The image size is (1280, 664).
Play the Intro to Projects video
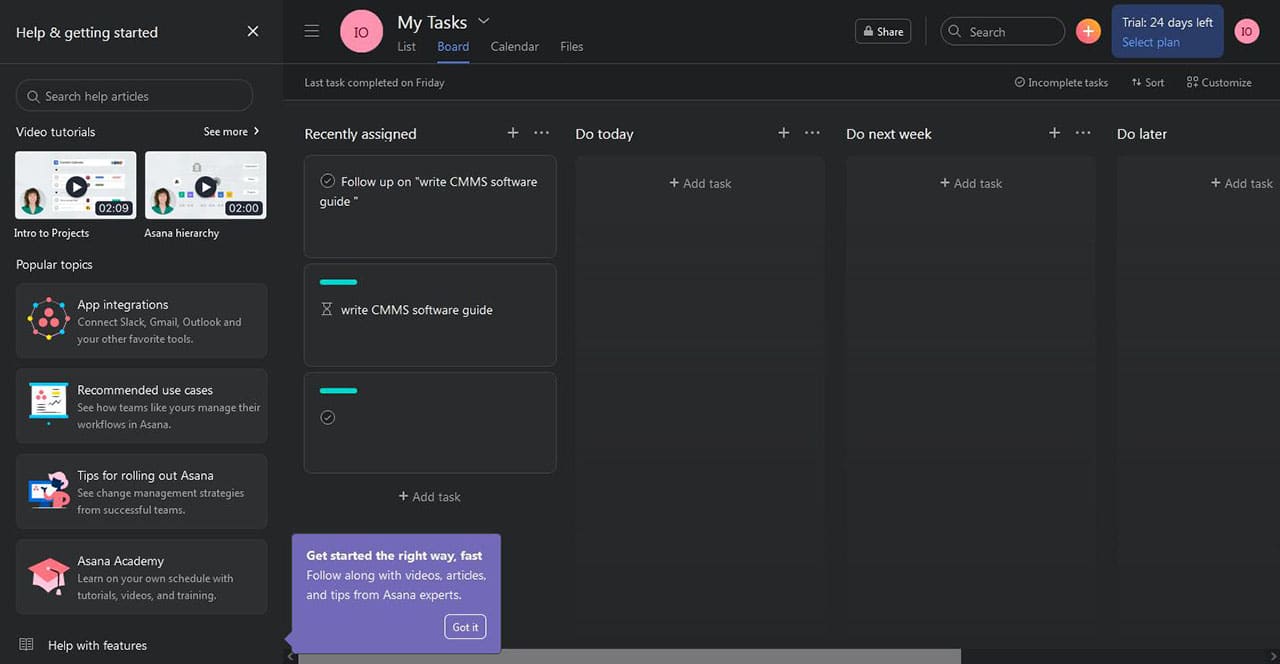click(x=76, y=186)
